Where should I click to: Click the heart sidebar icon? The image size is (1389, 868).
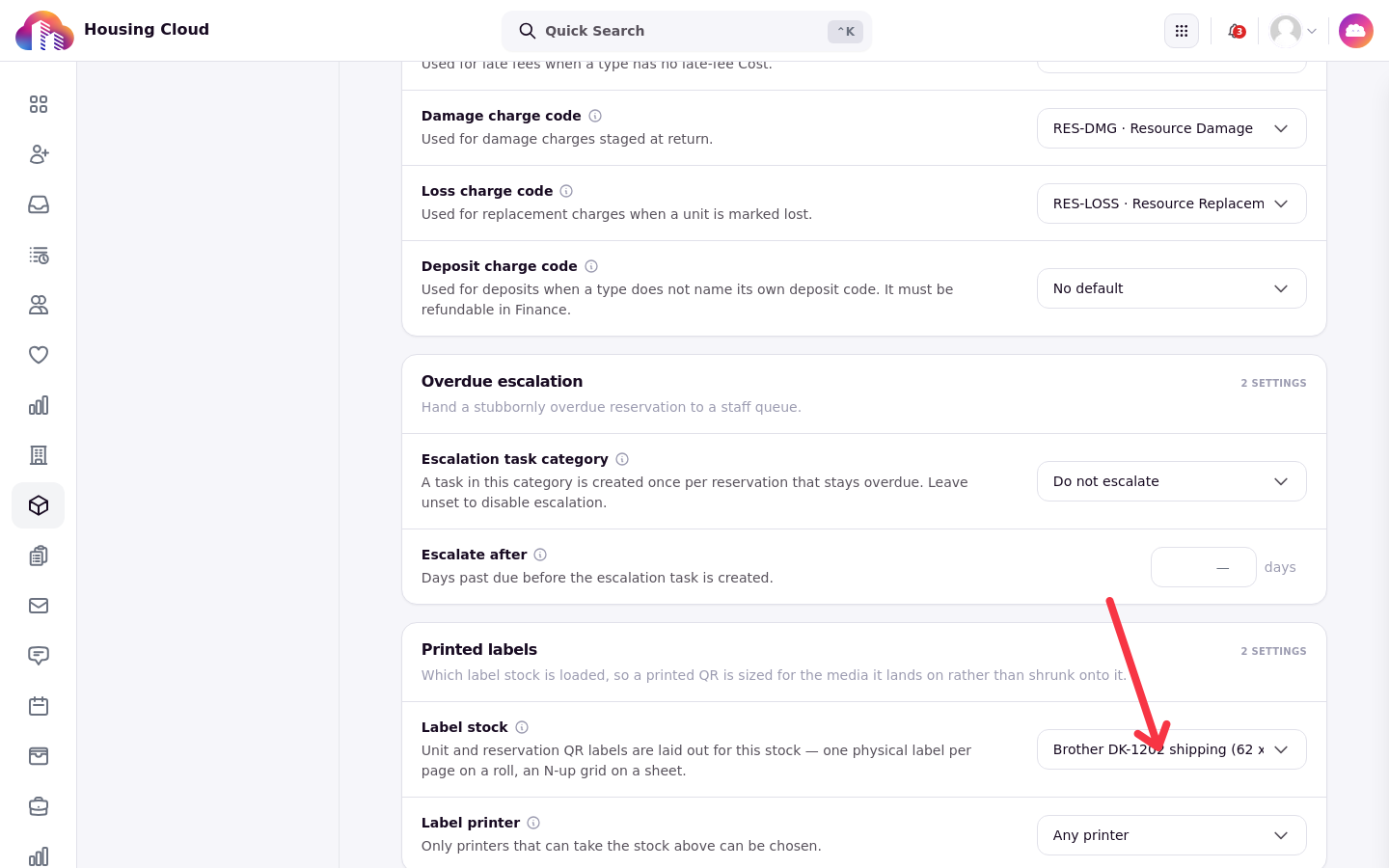[39, 355]
